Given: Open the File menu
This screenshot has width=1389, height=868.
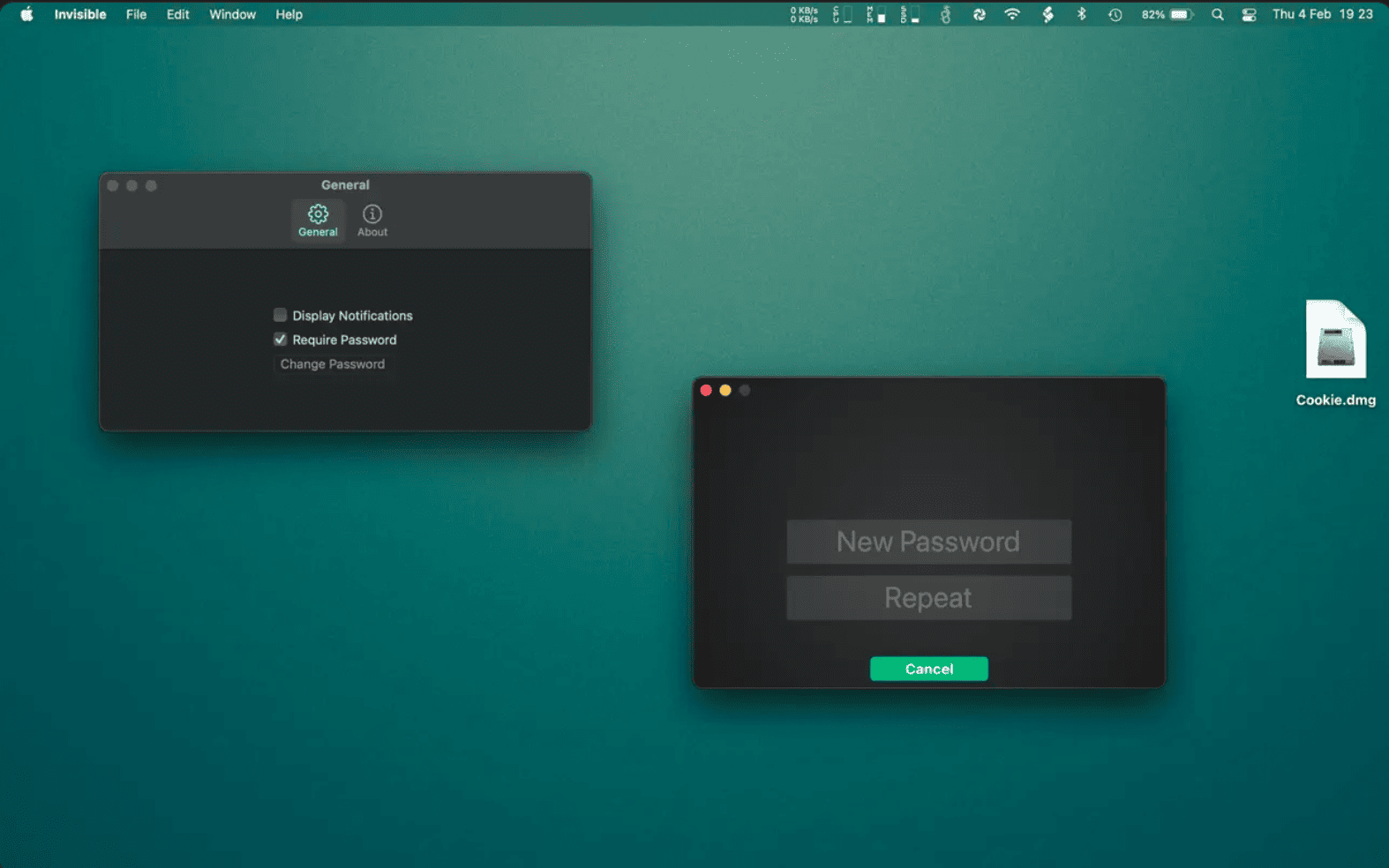Looking at the screenshot, I should (136, 14).
